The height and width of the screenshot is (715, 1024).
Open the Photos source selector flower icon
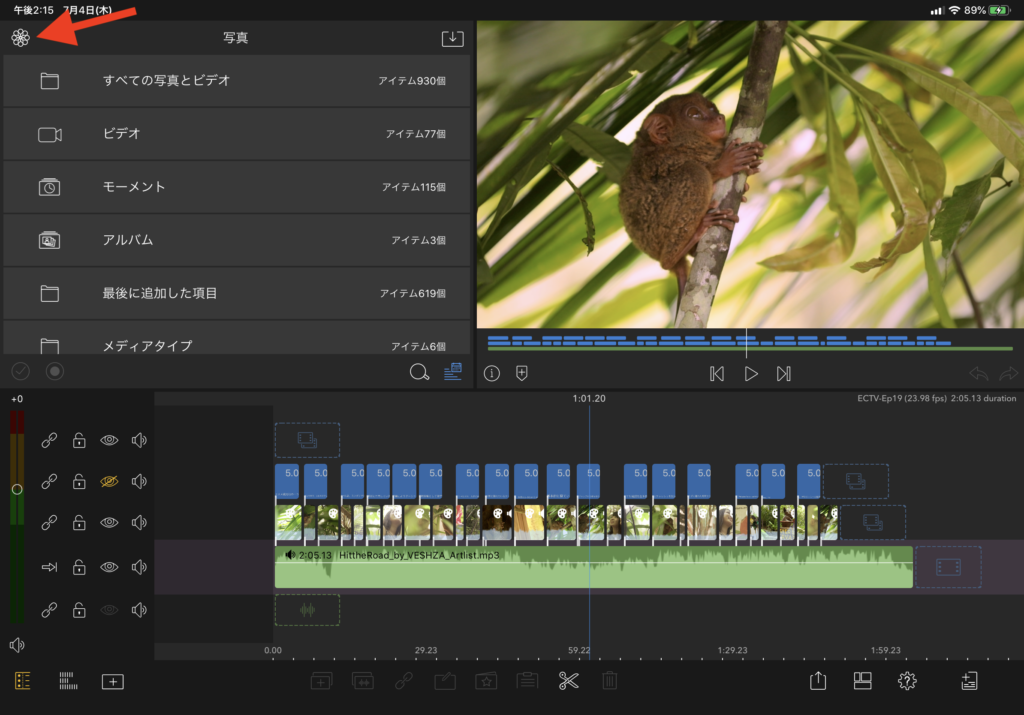(x=20, y=38)
